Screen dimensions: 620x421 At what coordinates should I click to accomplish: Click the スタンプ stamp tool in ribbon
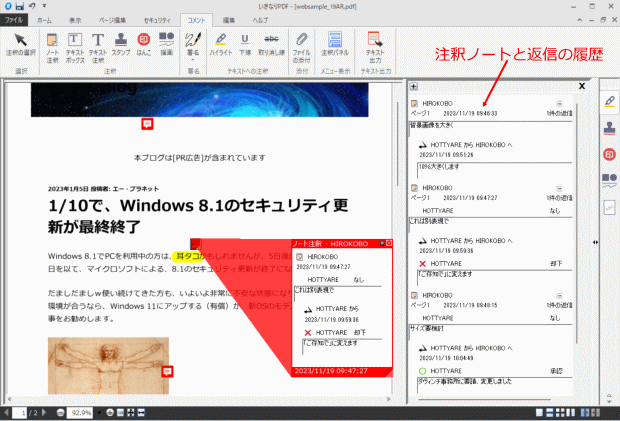click(121, 45)
